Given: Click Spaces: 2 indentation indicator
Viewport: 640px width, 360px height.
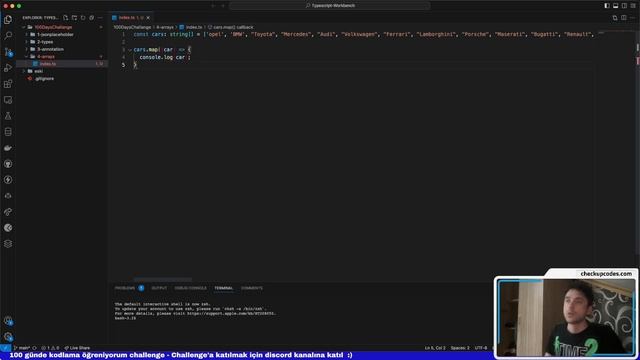Looking at the screenshot, I should 460,348.
